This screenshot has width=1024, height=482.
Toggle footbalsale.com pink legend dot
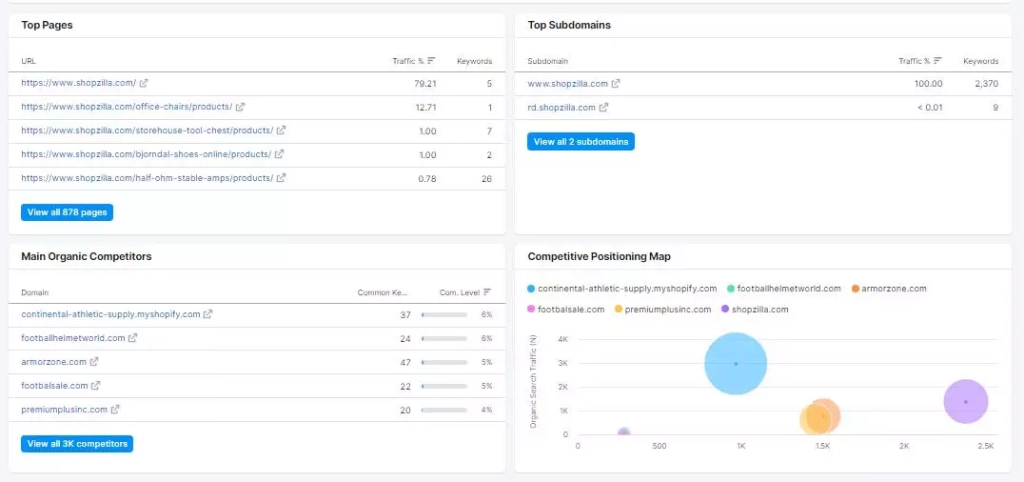coord(531,309)
